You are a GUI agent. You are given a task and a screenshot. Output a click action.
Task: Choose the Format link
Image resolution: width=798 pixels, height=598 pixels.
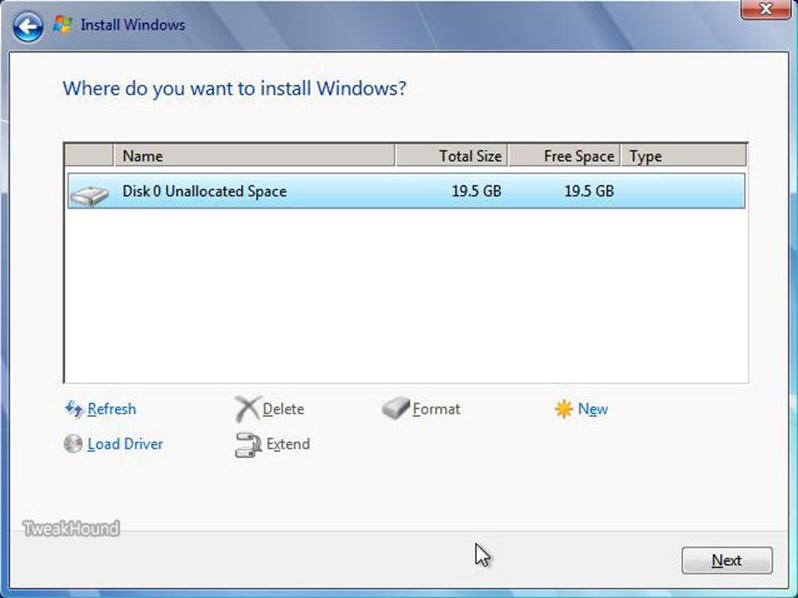436,409
